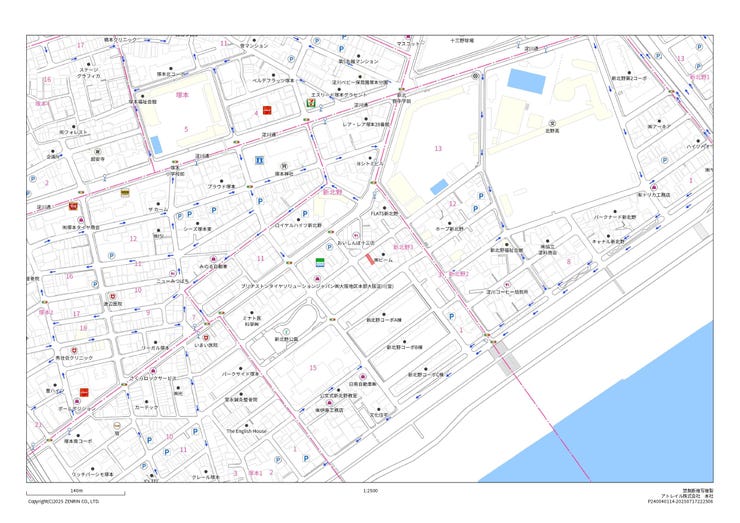
Task: Click the temple symbol above 超安寺
Action: 98,152
